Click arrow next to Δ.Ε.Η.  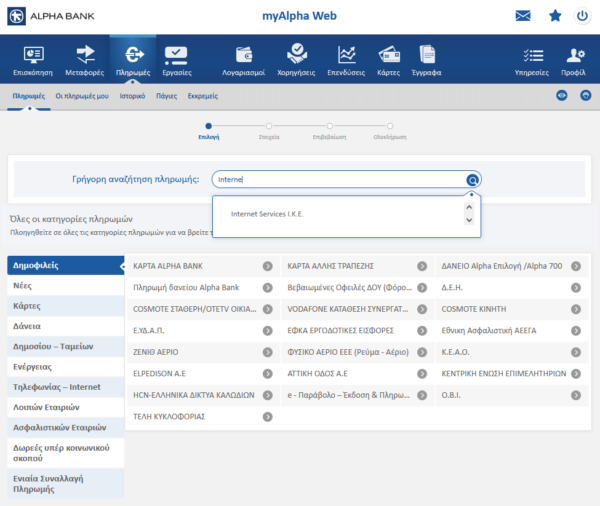(576, 287)
